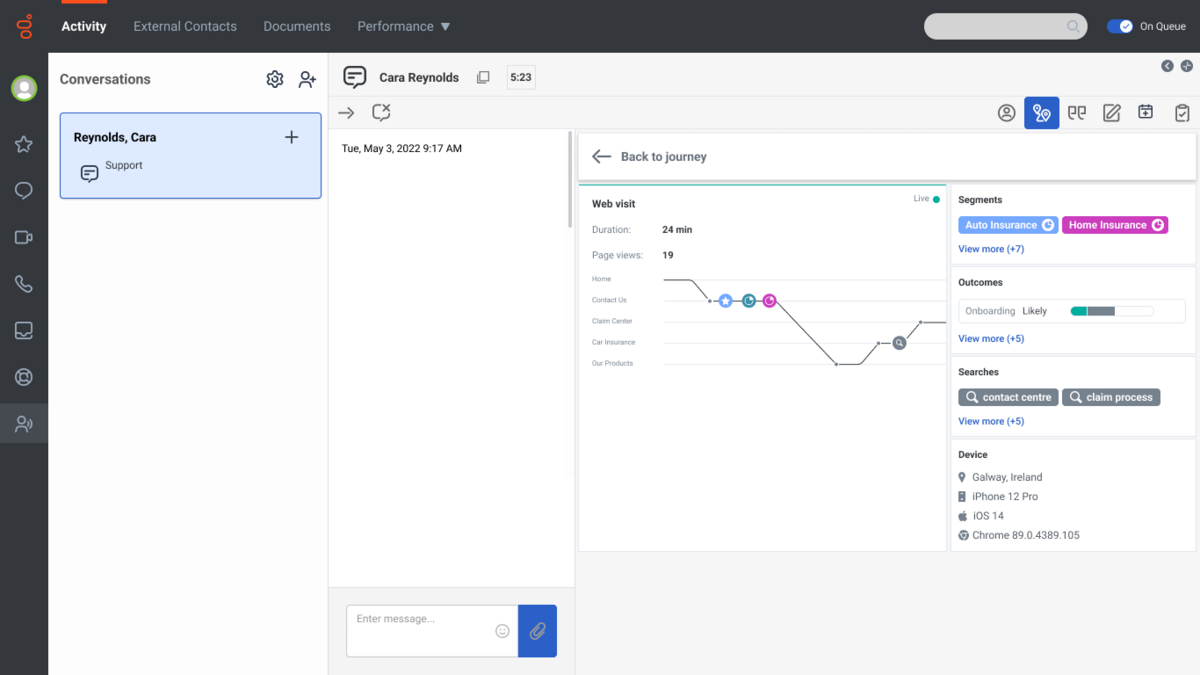
Task: Click transfer arrow icon
Action: tap(346, 113)
